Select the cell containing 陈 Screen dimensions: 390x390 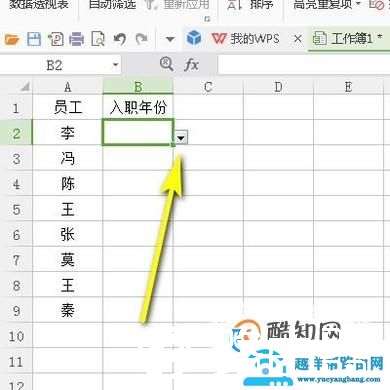coord(68,183)
